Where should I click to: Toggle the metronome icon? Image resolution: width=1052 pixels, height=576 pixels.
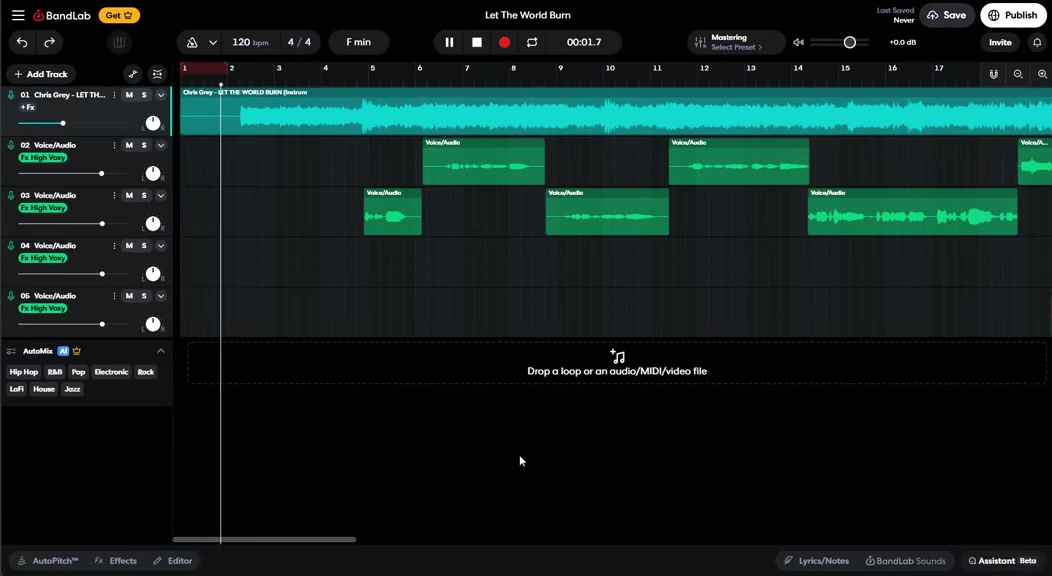[x=192, y=42]
